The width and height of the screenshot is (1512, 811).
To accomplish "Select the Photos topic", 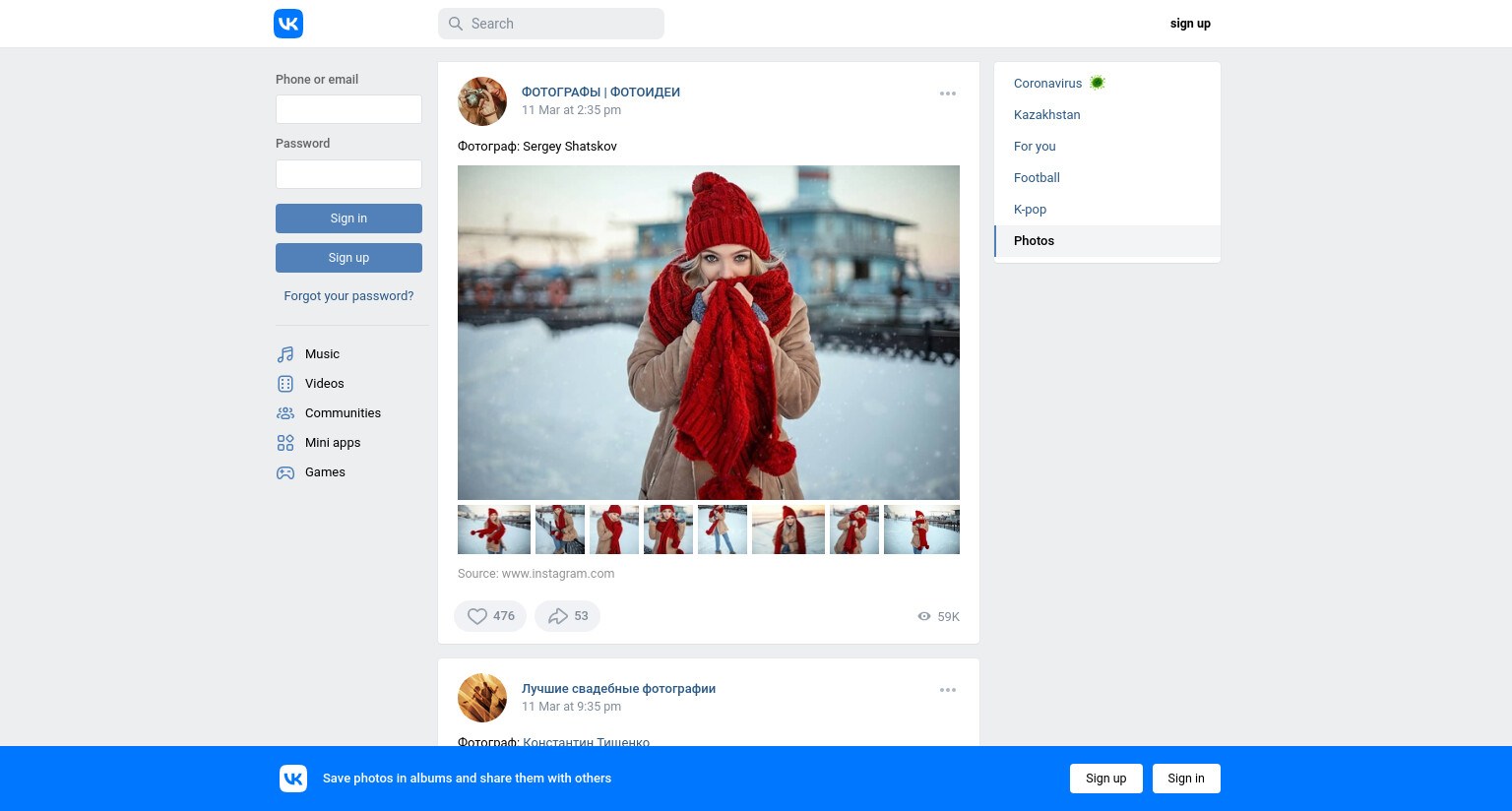I will (1107, 241).
